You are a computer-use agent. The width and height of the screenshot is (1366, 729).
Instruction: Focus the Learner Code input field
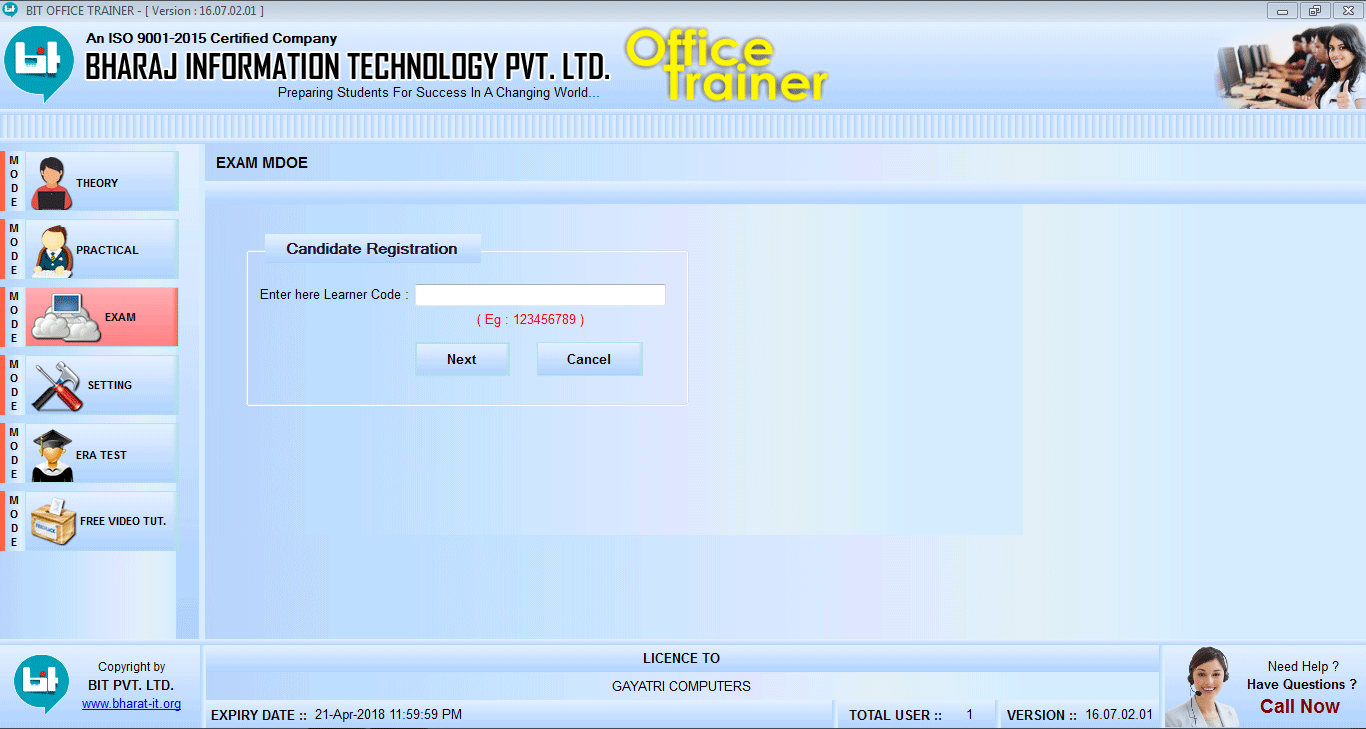point(540,295)
